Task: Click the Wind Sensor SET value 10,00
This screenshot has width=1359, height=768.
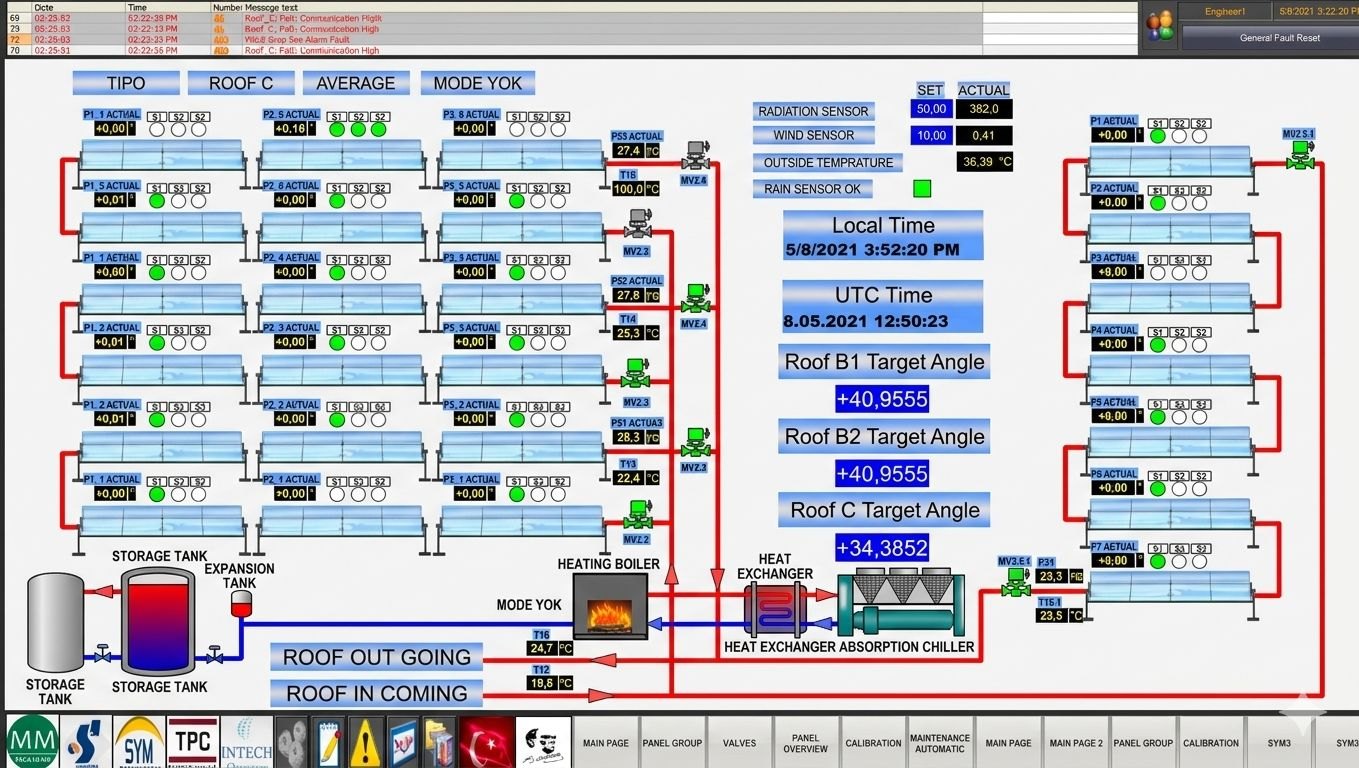Action: pyautogui.click(x=931, y=135)
